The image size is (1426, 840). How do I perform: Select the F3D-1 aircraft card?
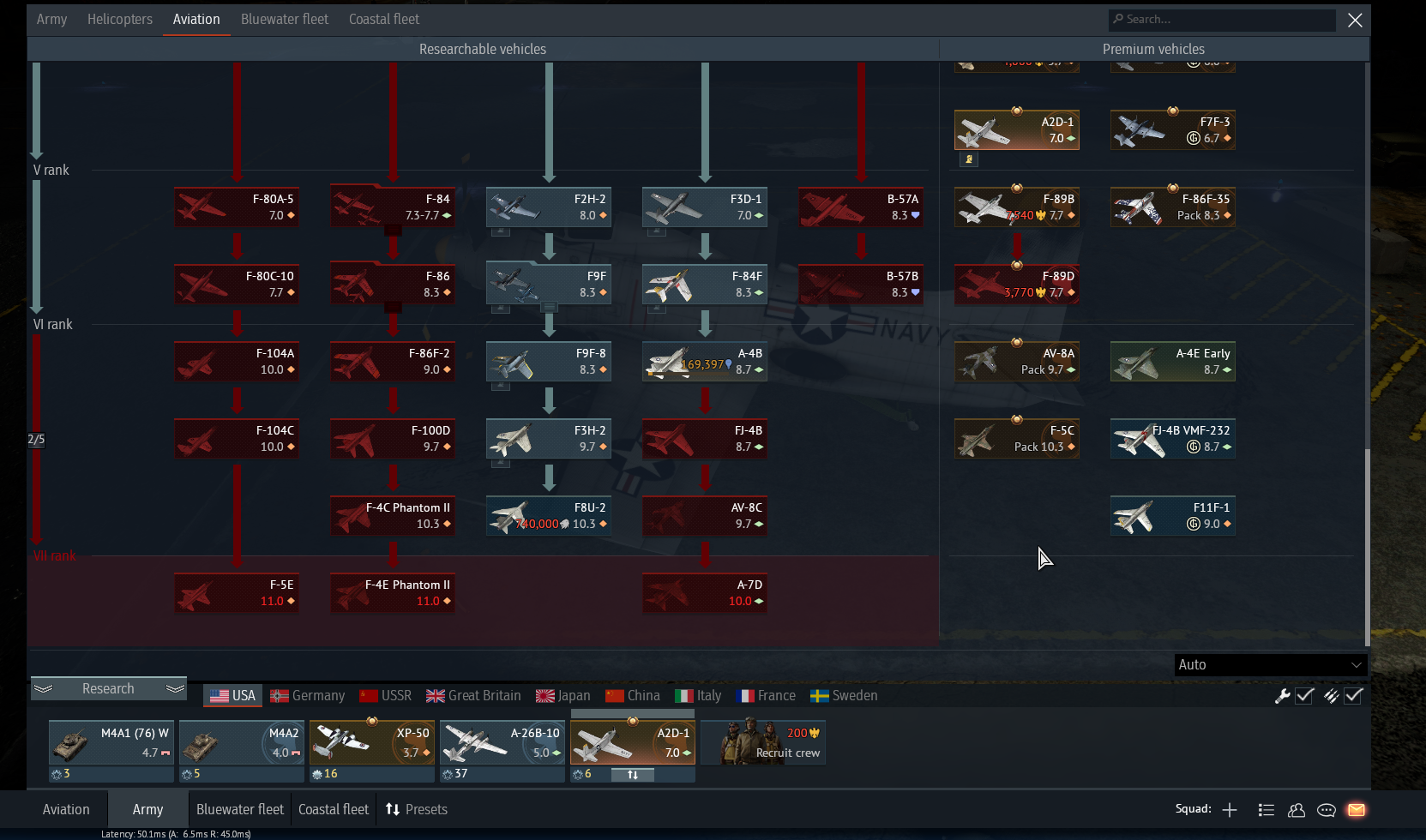705,207
